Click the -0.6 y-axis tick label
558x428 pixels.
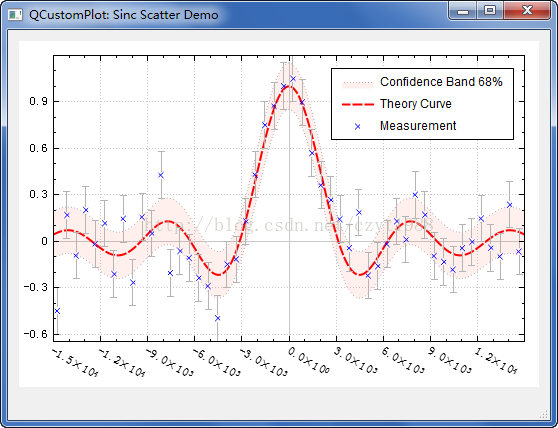[36, 334]
